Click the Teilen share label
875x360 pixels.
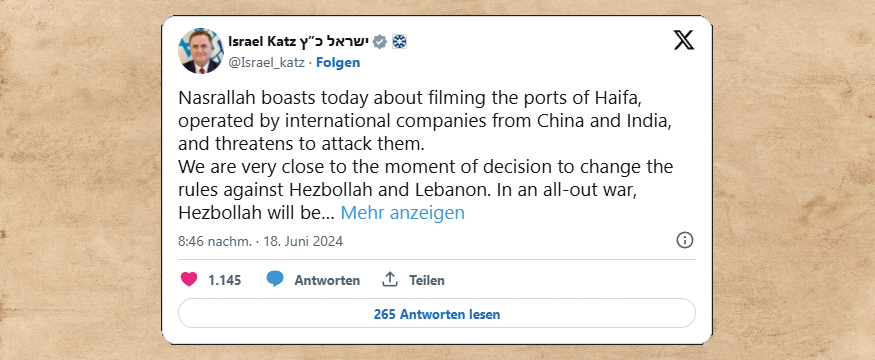[x=427, y=280]
